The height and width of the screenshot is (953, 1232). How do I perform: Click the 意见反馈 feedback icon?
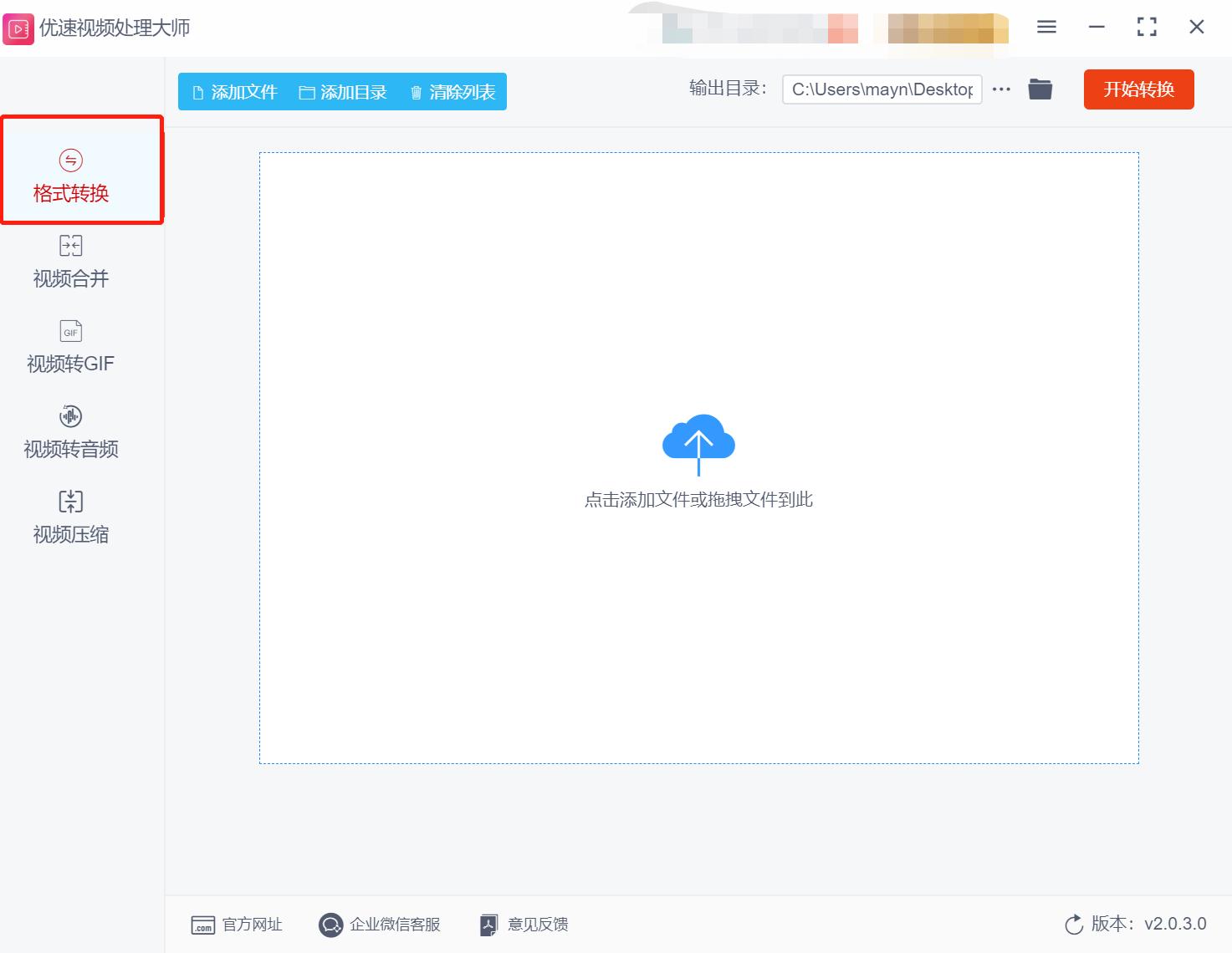[x=488, y=925]
